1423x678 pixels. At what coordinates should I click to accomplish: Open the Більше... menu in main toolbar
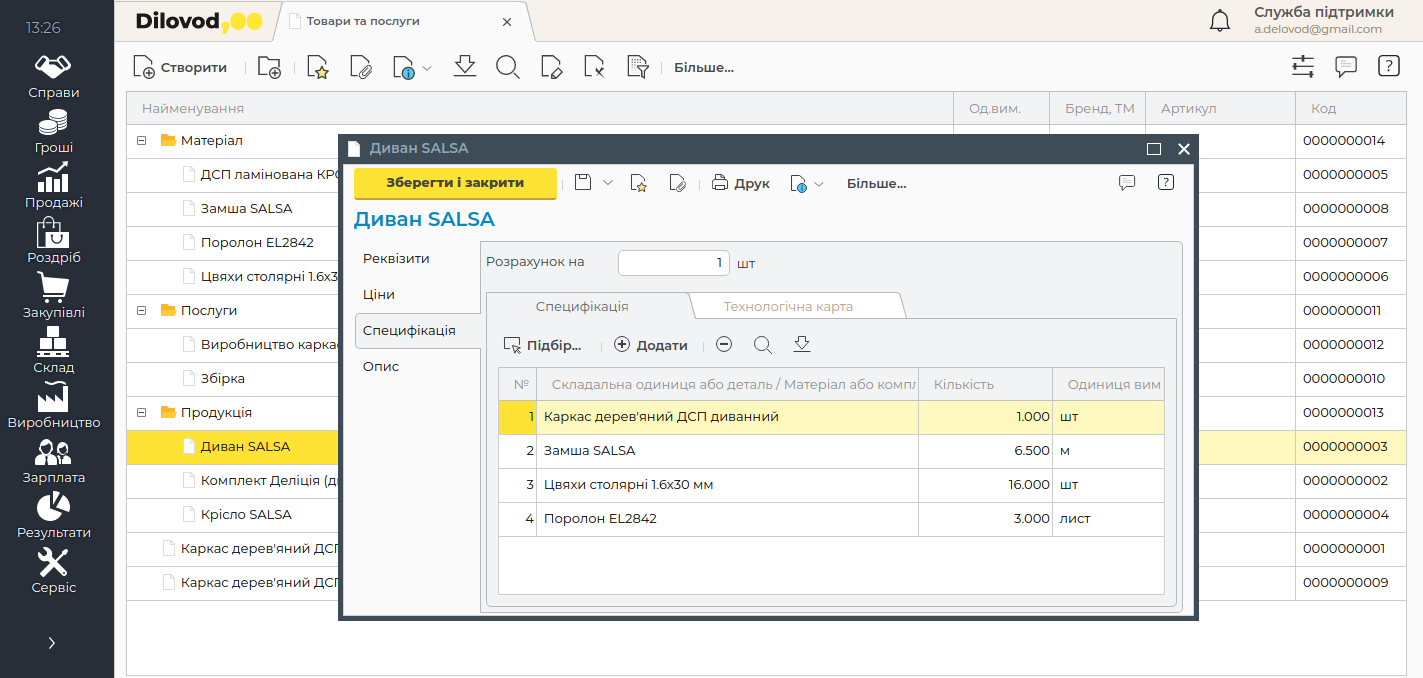(704, 68)
